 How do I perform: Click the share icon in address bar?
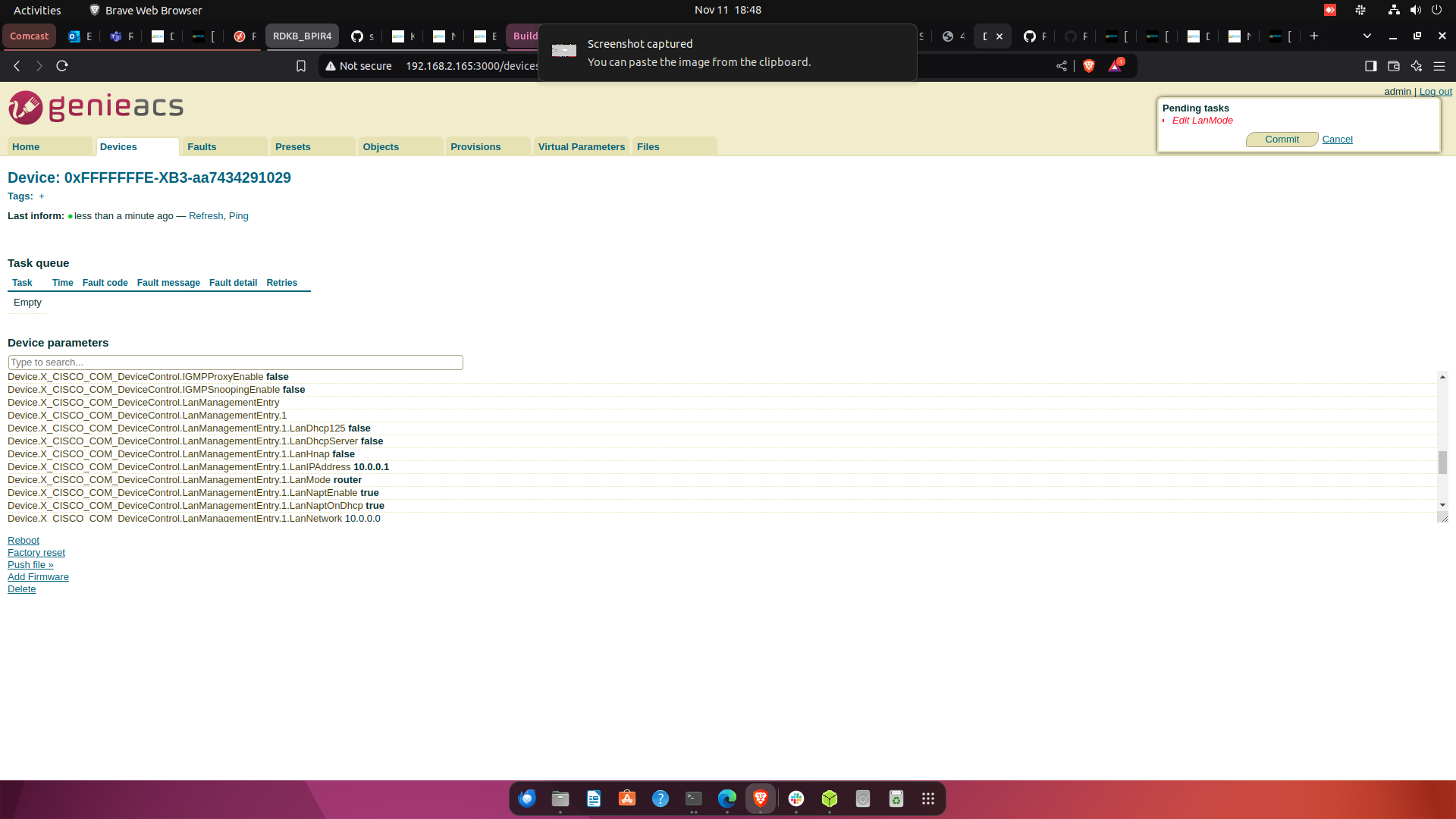[x=1062, y=66]
